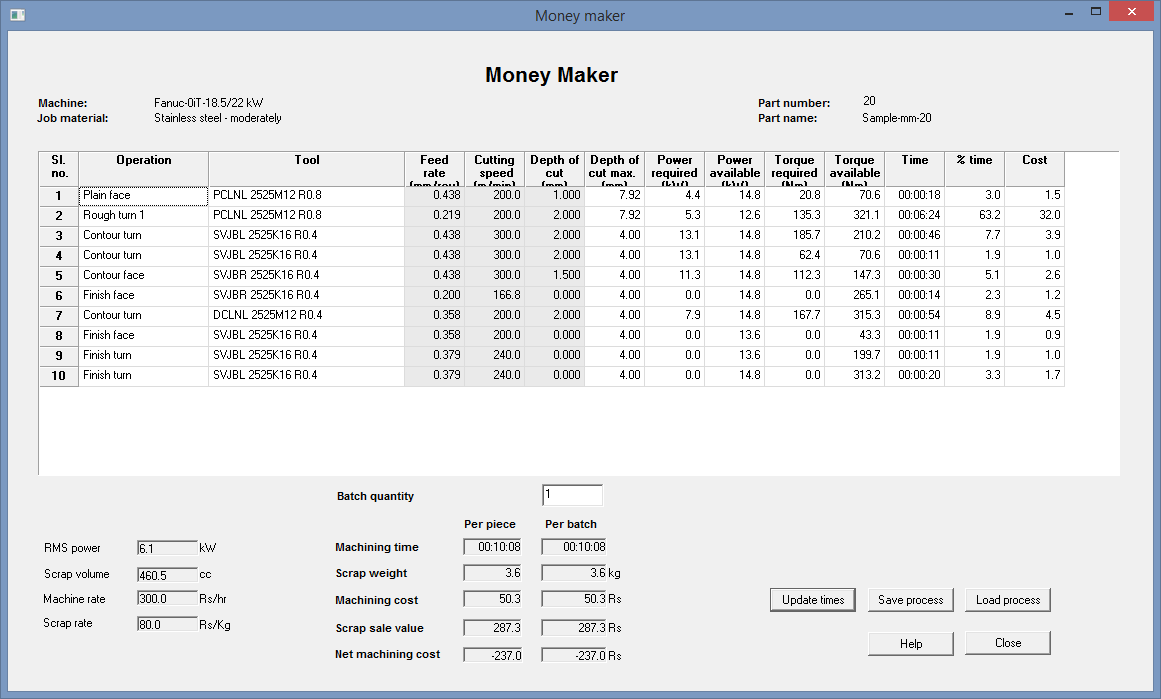
Task: Click the time cell 00:06:24
Action: pos(914,215)
